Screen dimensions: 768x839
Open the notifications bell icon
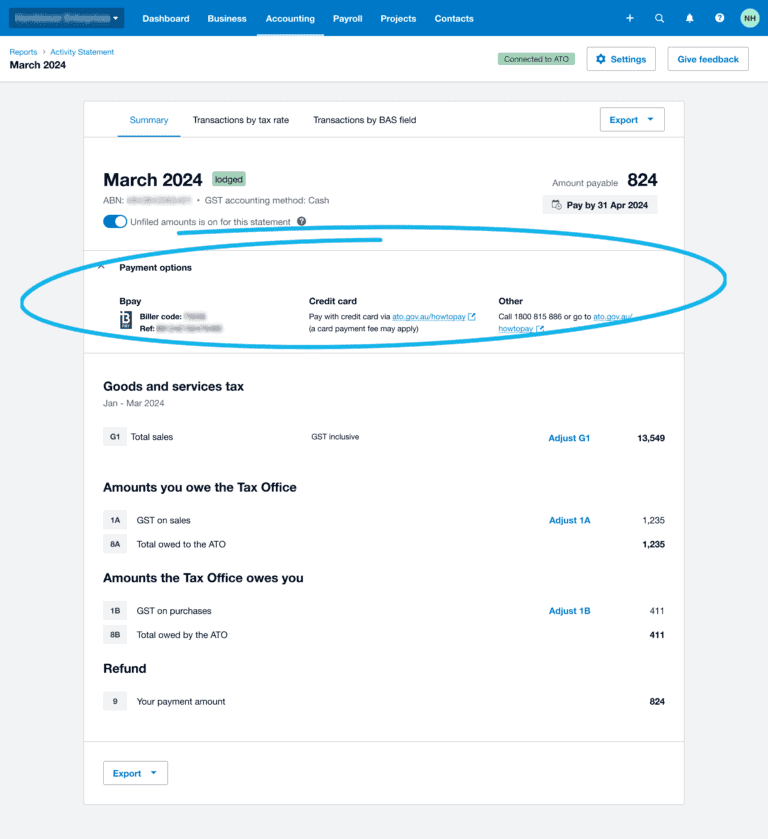[x=689, y=18]
